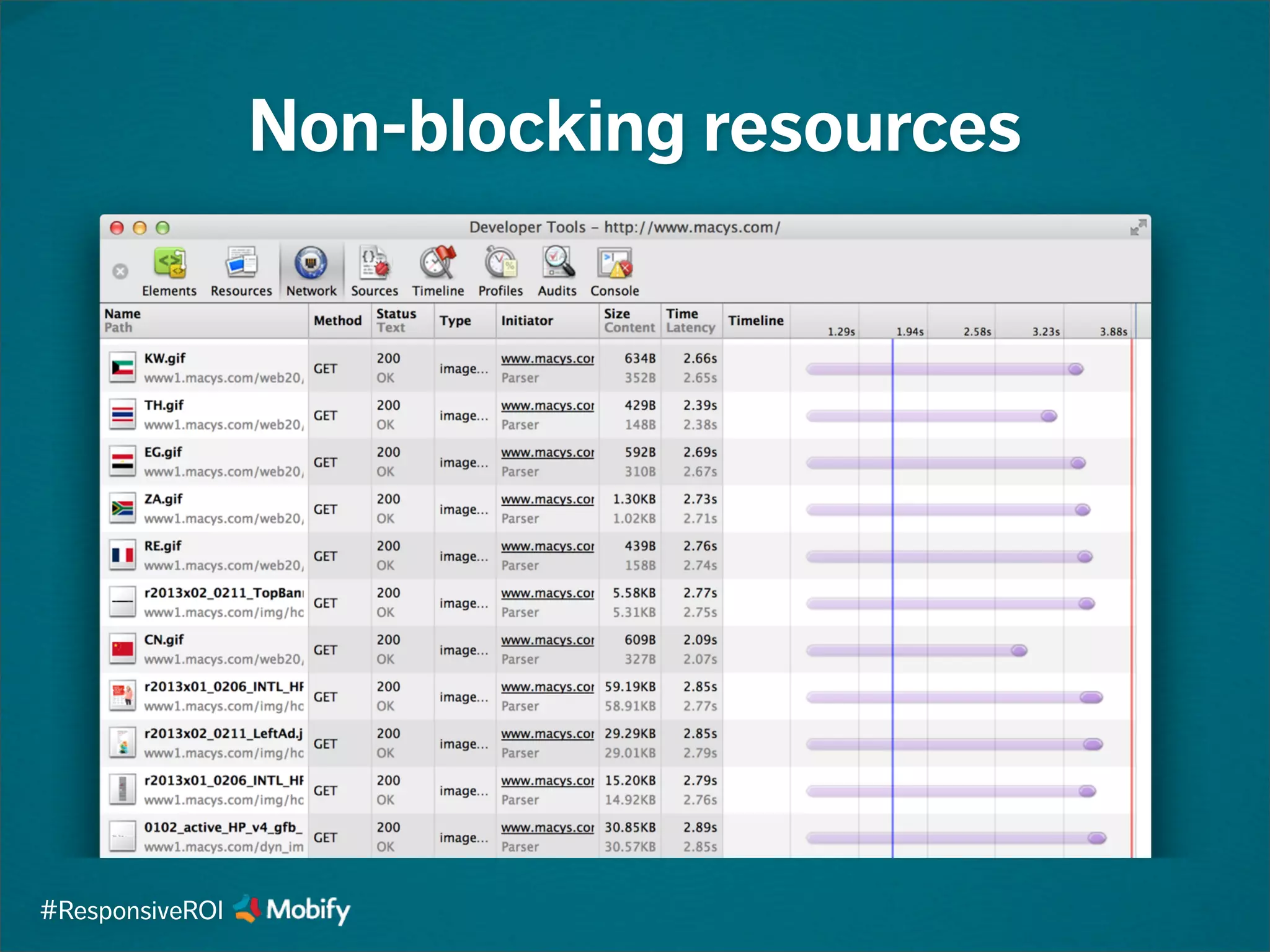Click the r2013x02_0211_LeftAd image thumbnail
Screen dimensions: 1270x952
123,743
